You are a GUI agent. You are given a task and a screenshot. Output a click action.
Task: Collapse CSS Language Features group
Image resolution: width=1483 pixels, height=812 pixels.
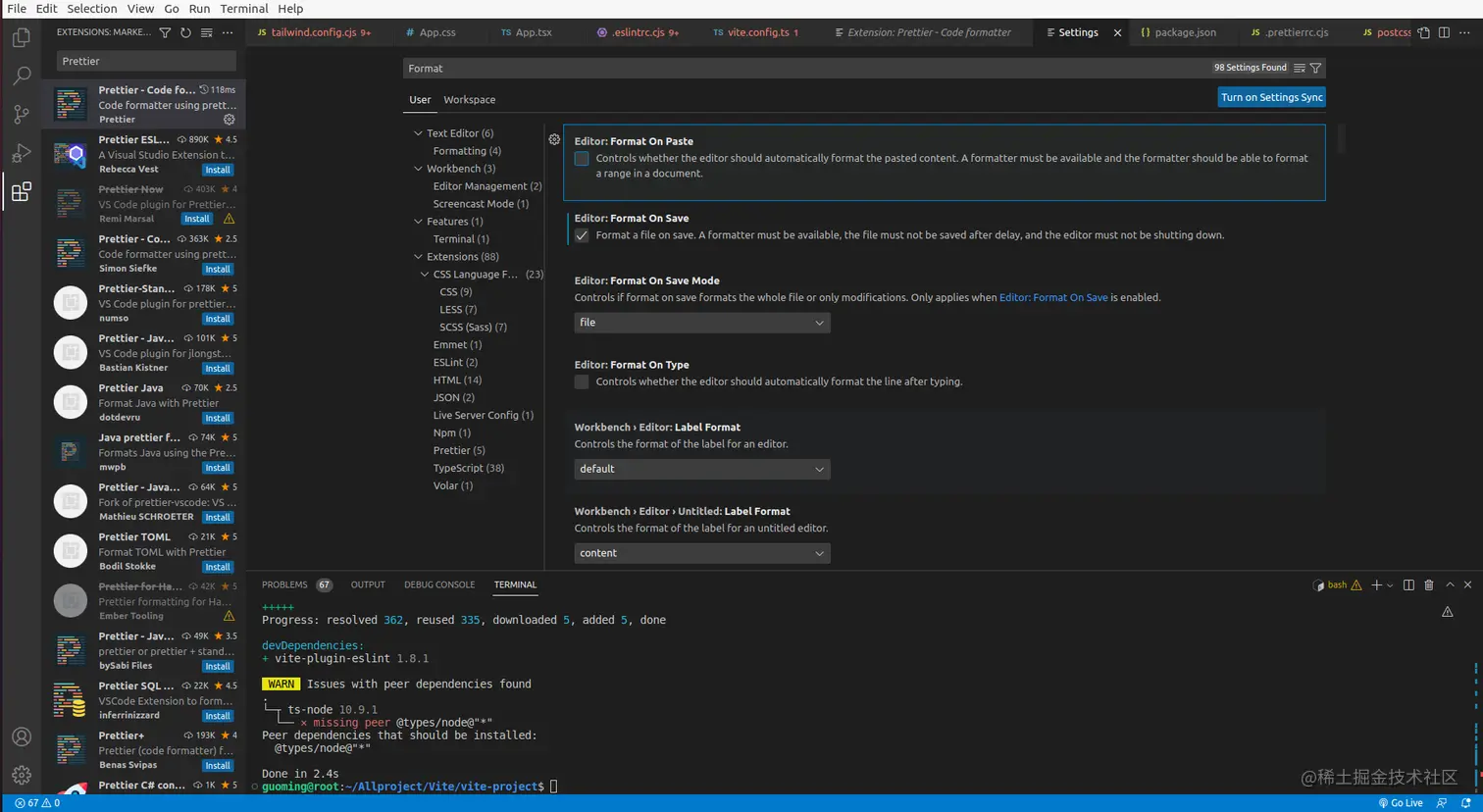click(425, 275)
